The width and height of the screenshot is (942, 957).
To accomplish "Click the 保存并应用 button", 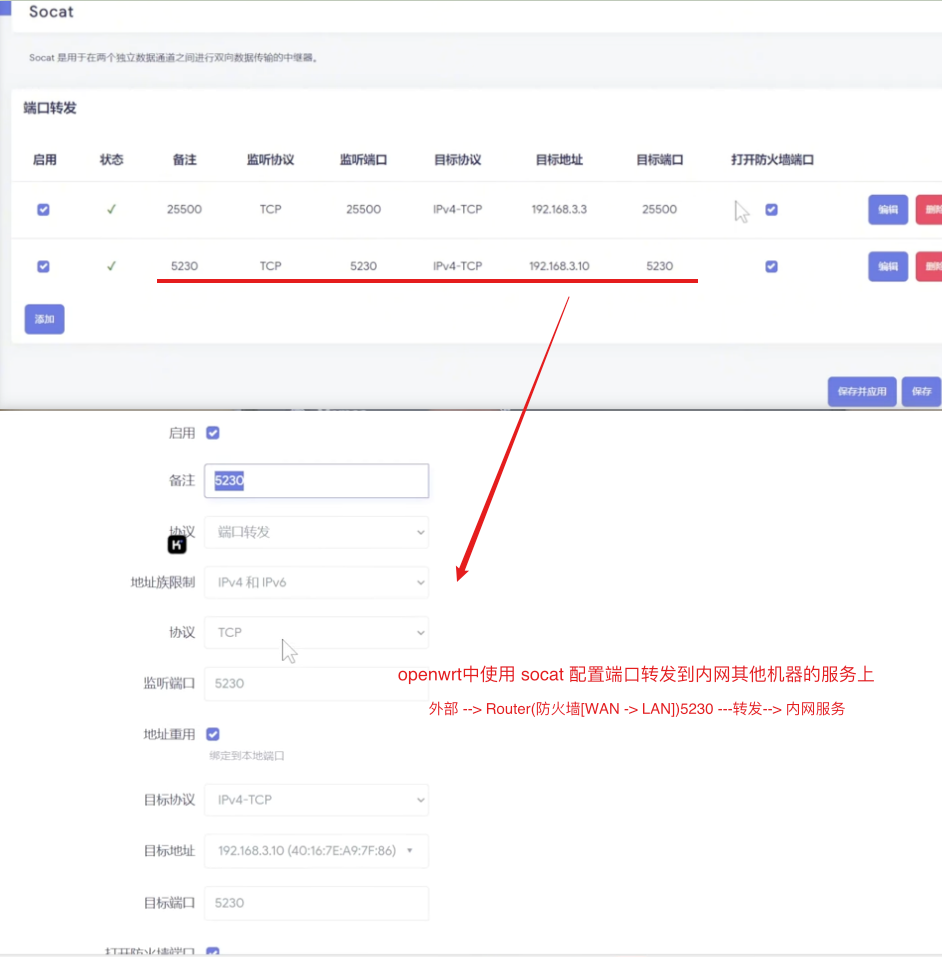I will [x=861, y=392].
